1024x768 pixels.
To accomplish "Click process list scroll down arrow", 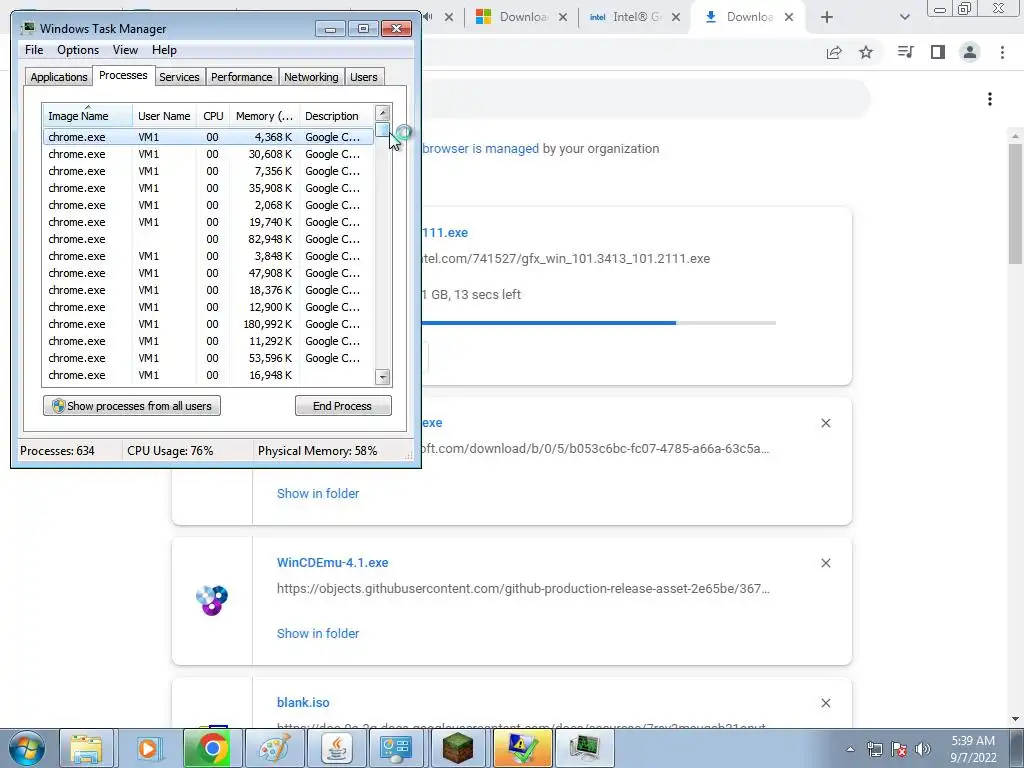I will coord(383,377).
